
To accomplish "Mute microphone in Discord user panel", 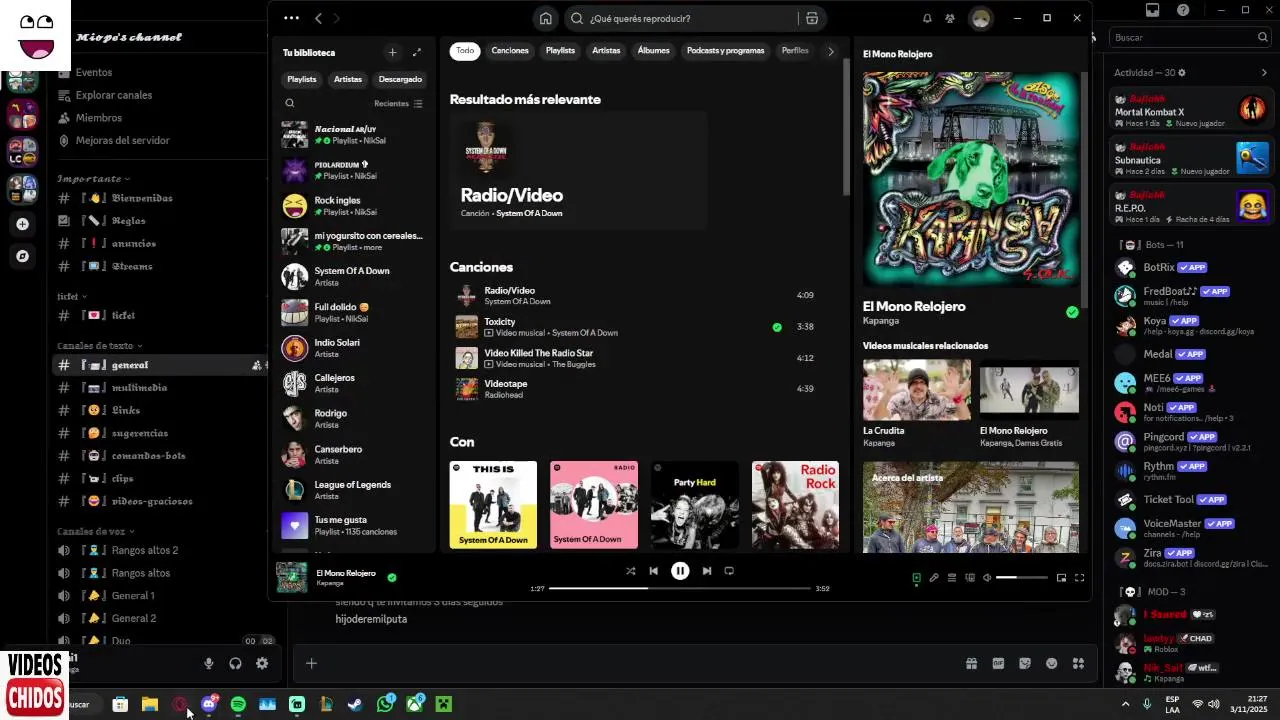I will point(209,663).
